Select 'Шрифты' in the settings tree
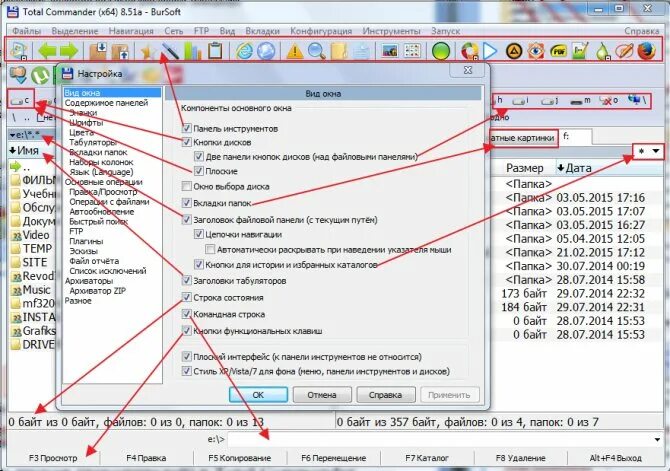The height and width of the screenshot is (471, 670). [86, 123]
